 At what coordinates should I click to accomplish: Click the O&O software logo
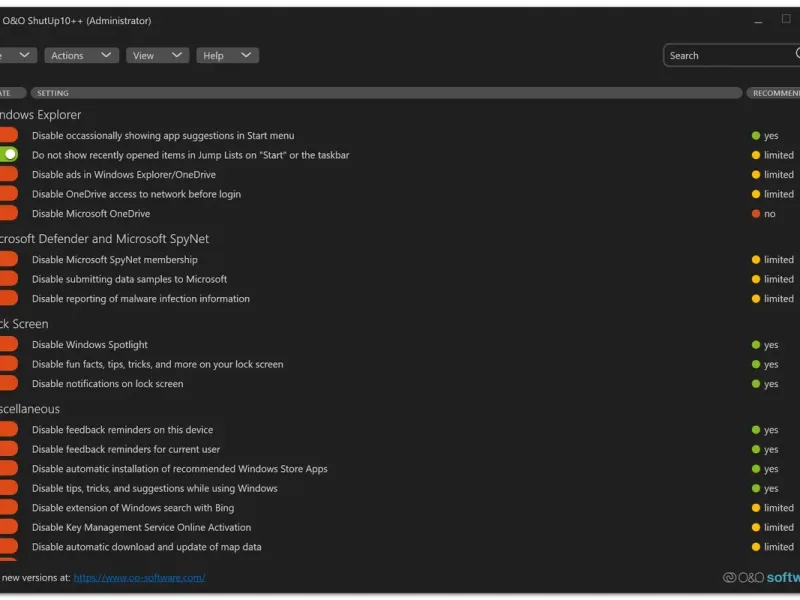(x=761, y=577)
